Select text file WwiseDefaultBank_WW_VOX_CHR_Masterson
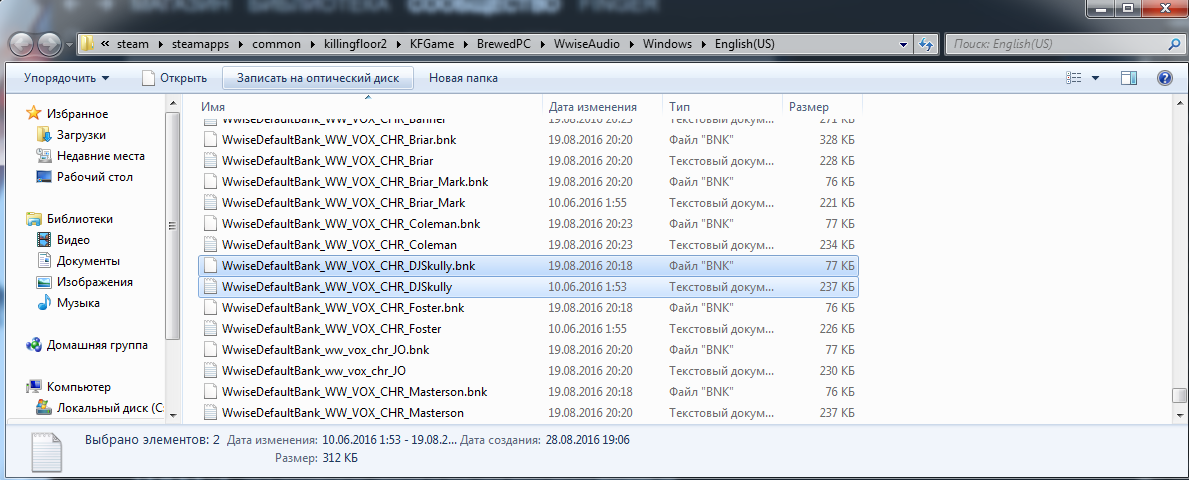This screenshot has height=480, width=1189. 529,413
